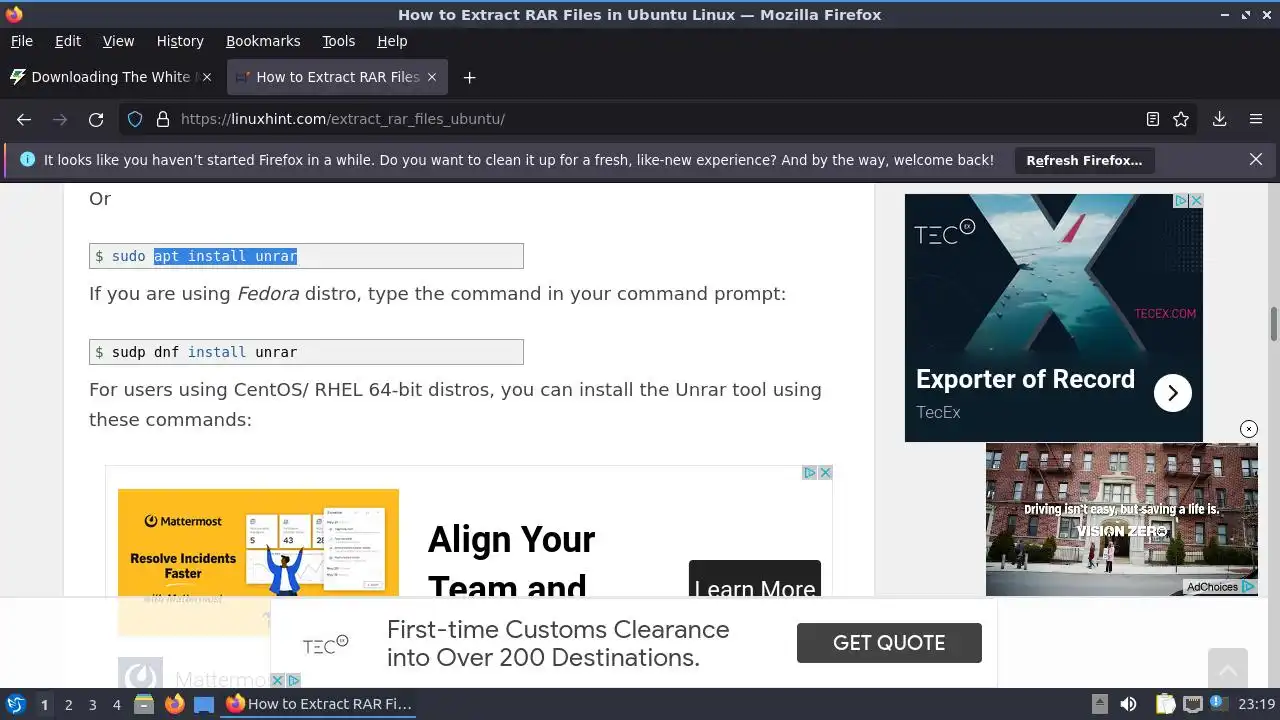Open the File menu
Viewport: 1280px width, 720px height.
[21, 41]
